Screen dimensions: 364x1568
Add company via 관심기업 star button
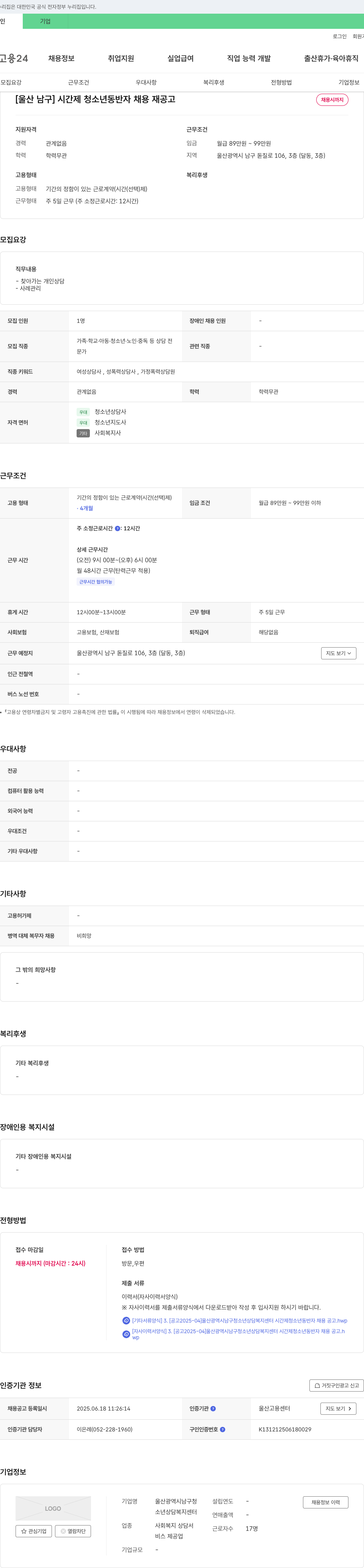[33, 1531]
